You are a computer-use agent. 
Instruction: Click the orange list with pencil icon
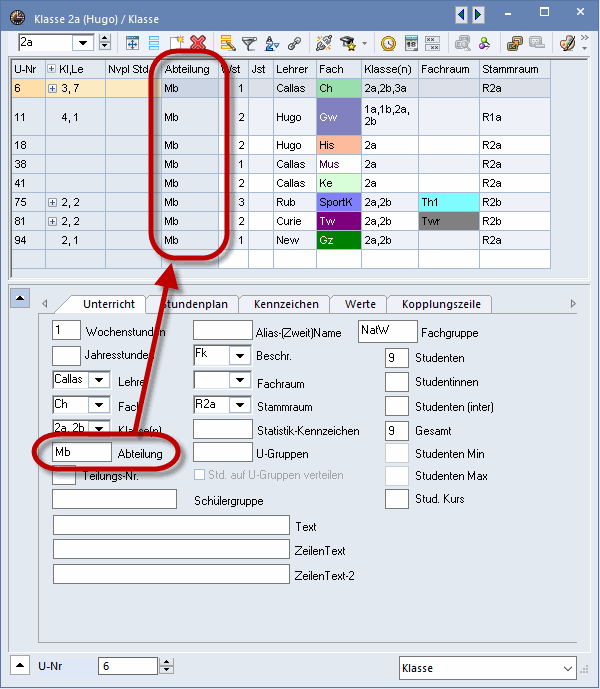click(x=228, y=43)
